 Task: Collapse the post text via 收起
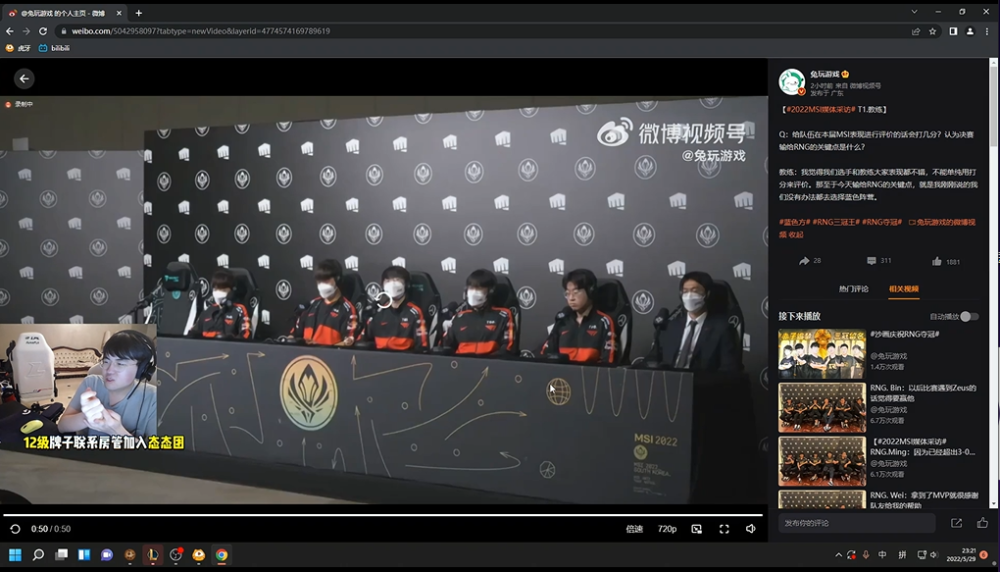pos(796,235)
